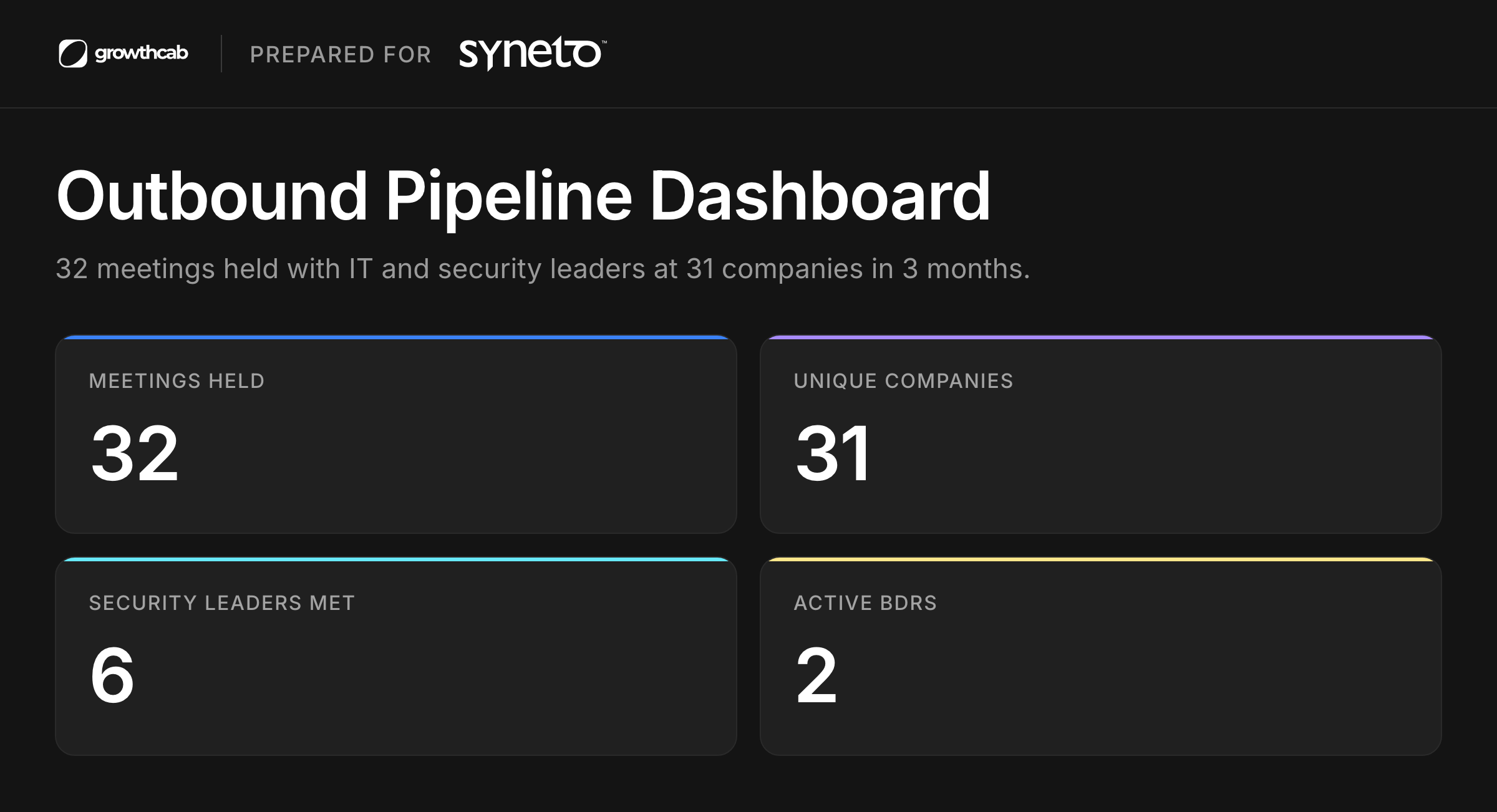Click the 'SECURITY LEADERS MET' label

pos(222,603)
